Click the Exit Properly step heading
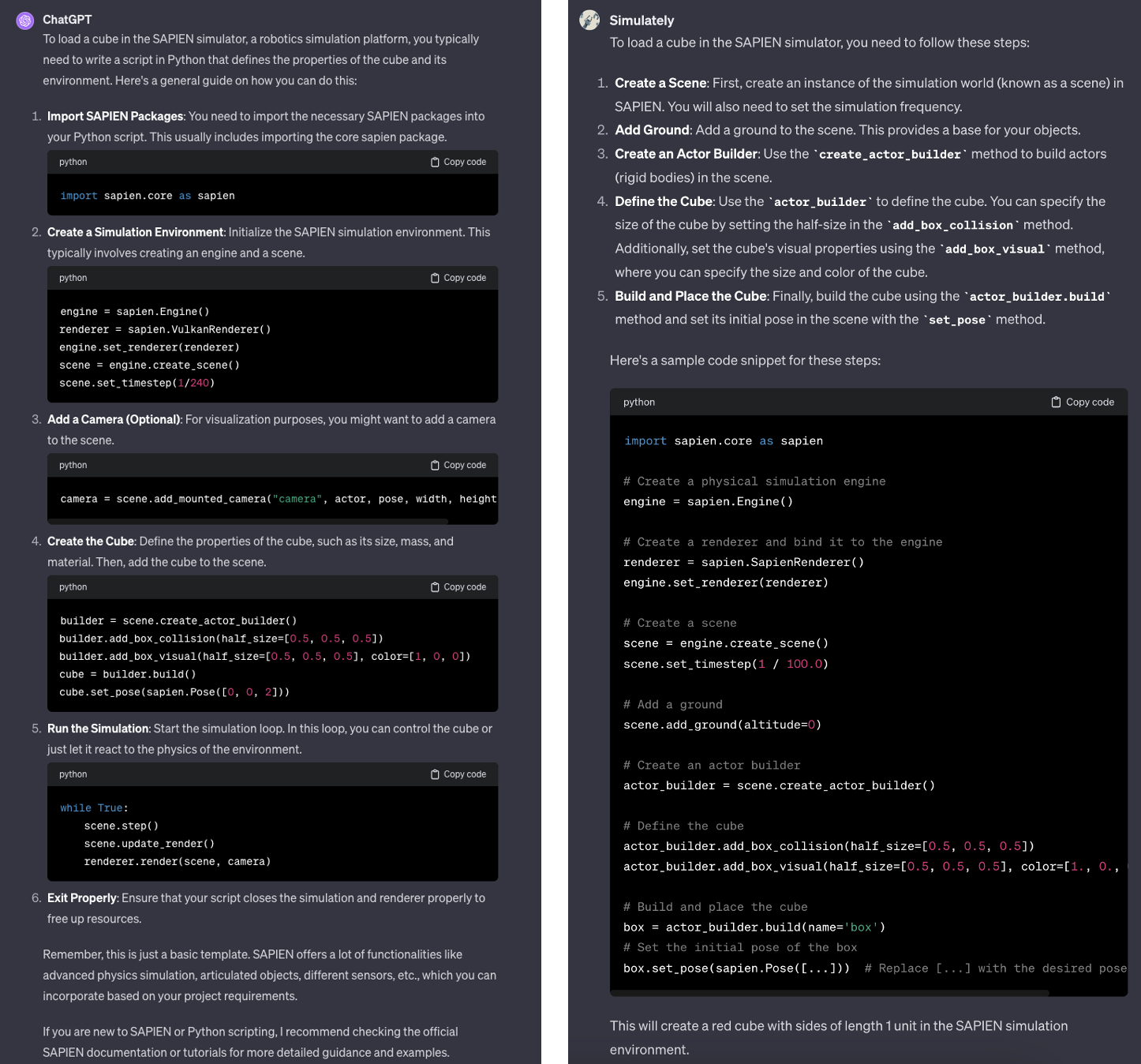 [82, 898]
